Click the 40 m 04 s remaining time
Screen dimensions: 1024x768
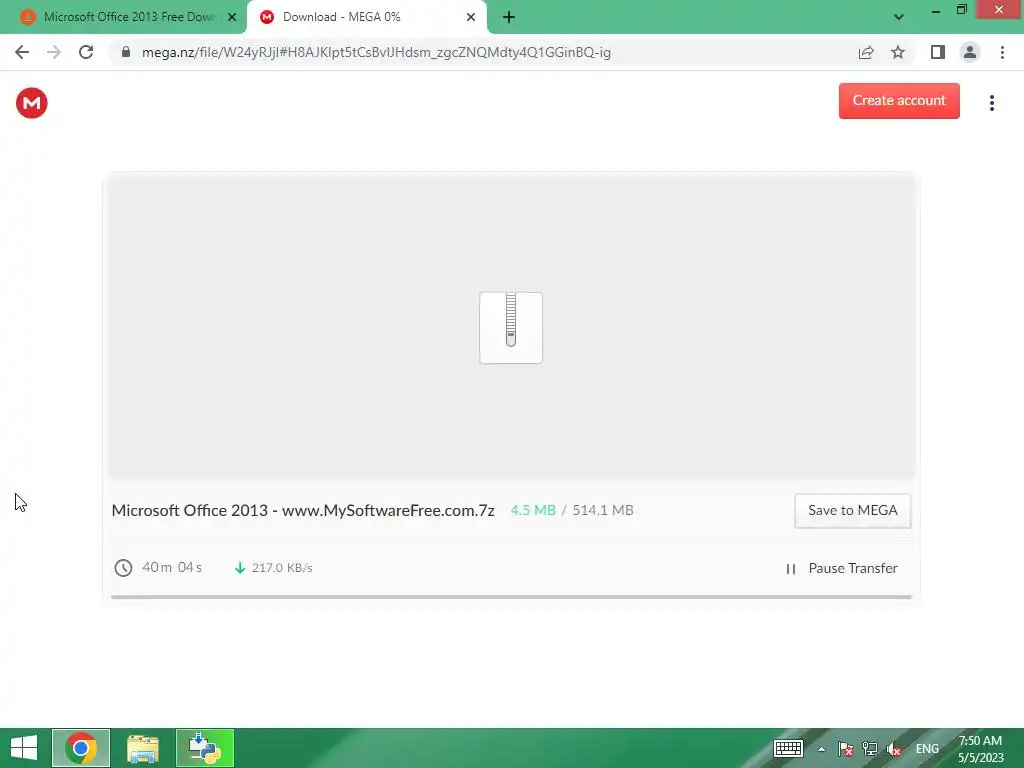pyautogui.click(x=172, y=567)
